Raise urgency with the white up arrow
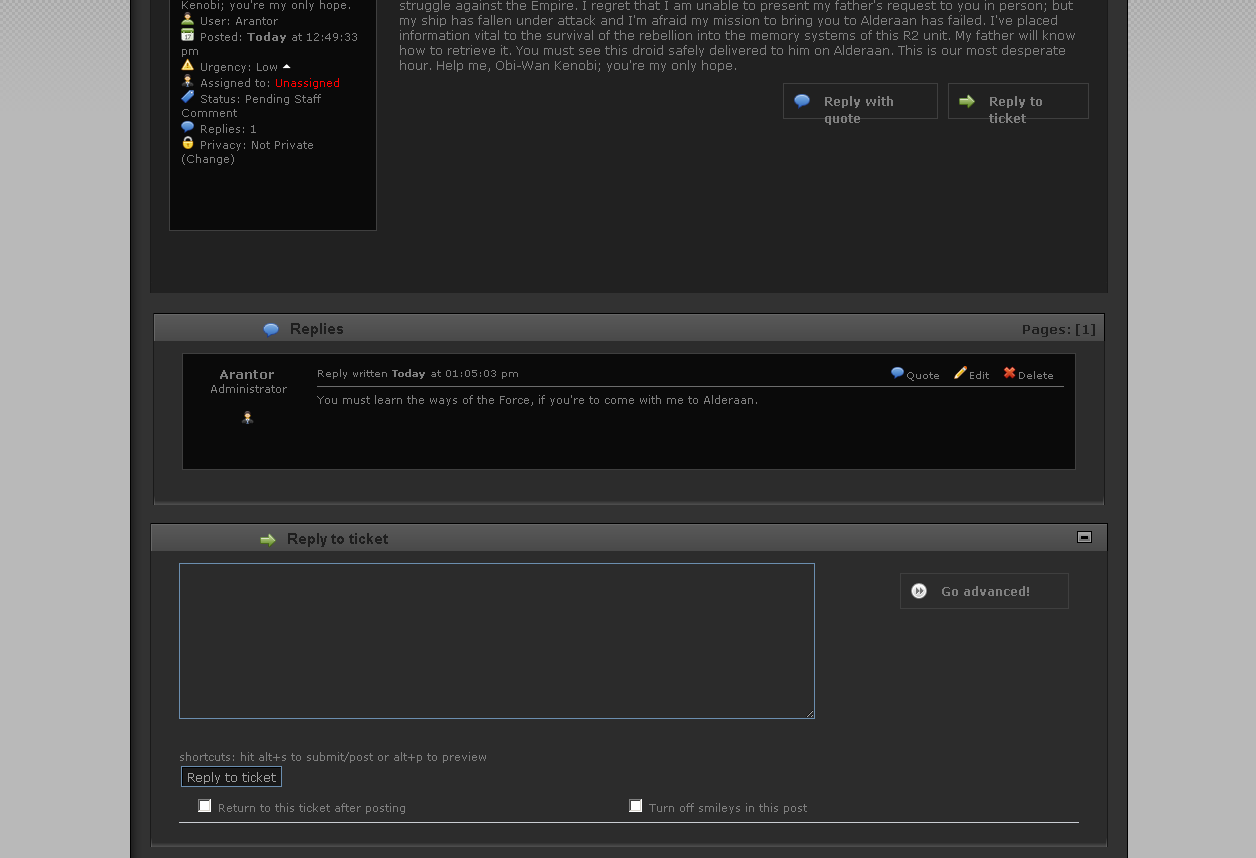Screen dimensions: 1256x858 pos(287,67)
